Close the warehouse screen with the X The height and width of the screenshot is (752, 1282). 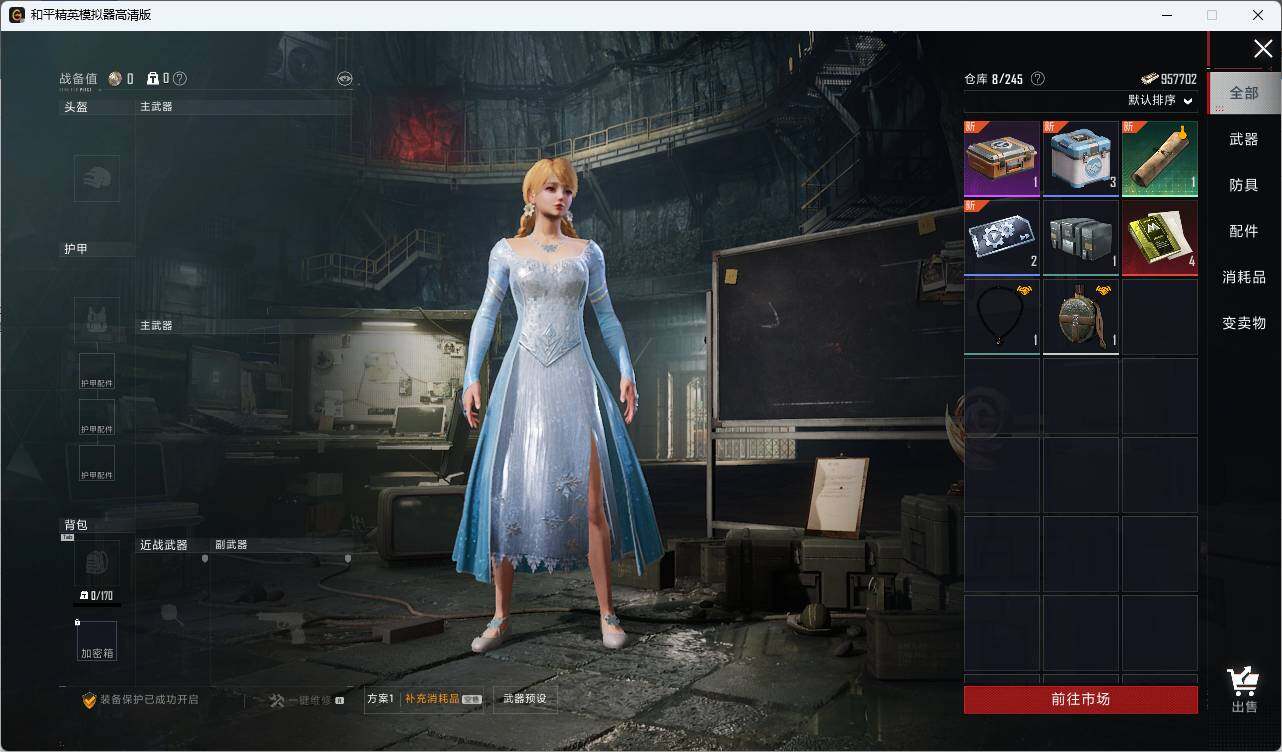tap(1263, 48)
